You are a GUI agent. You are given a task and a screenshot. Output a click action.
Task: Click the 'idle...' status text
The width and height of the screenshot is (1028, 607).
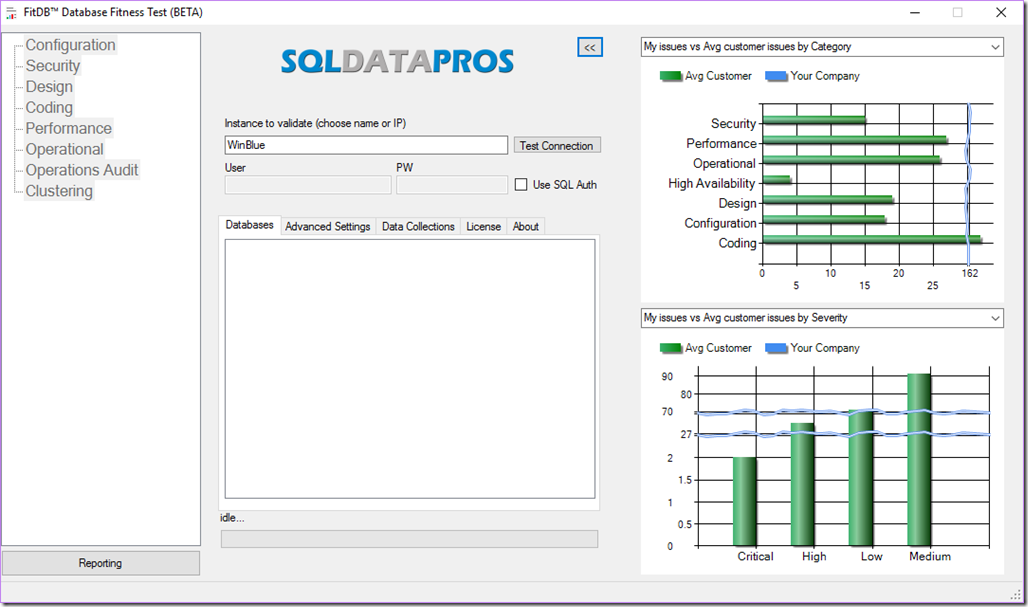(x=232, y=518)
